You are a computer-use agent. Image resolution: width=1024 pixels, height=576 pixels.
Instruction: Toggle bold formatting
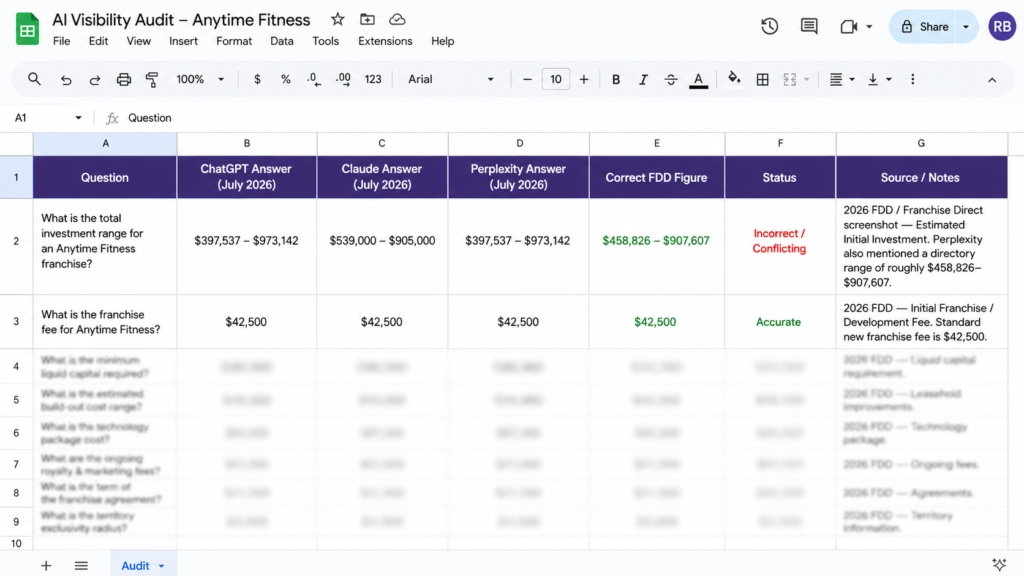tap(615, 79)
